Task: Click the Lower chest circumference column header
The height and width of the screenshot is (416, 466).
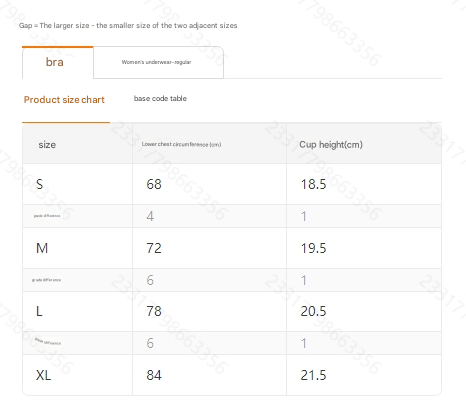Action: tap(181, 144)
